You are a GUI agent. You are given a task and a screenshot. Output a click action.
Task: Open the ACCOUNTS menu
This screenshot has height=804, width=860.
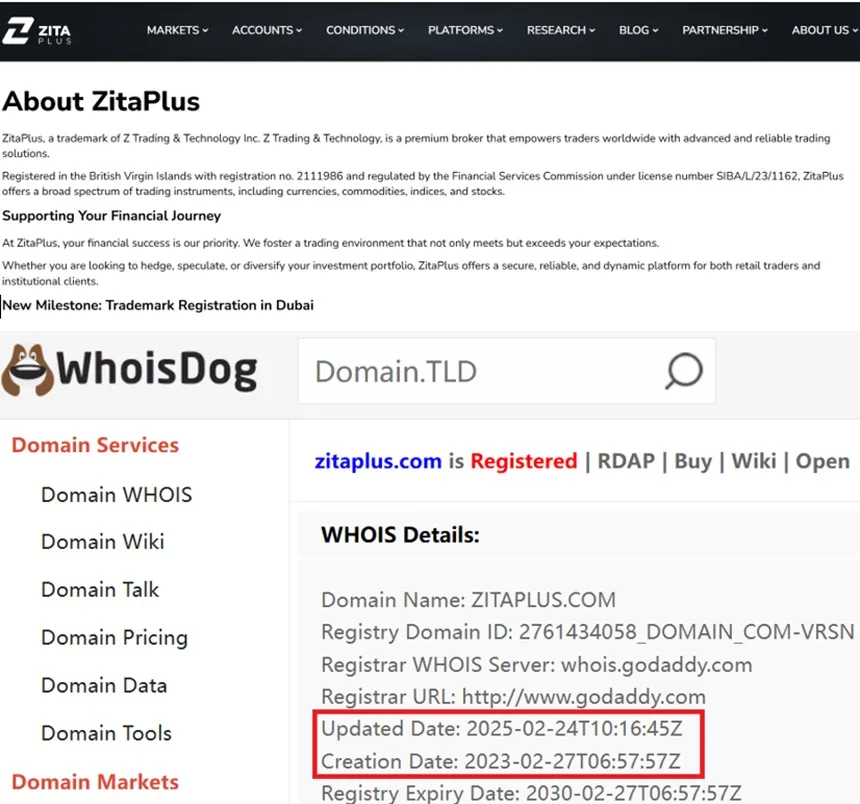(267, 30)
